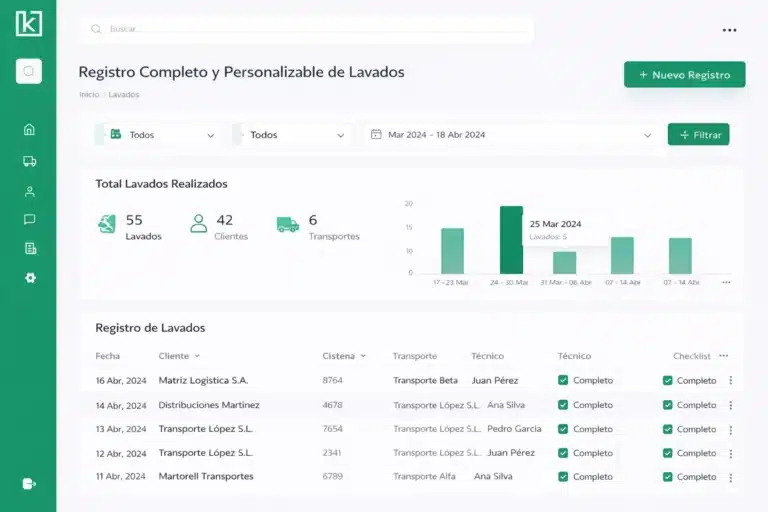Toggle Técnico checkbox for Martorell Transportes row
Screen dimensions: 768x512
point(563,477)
